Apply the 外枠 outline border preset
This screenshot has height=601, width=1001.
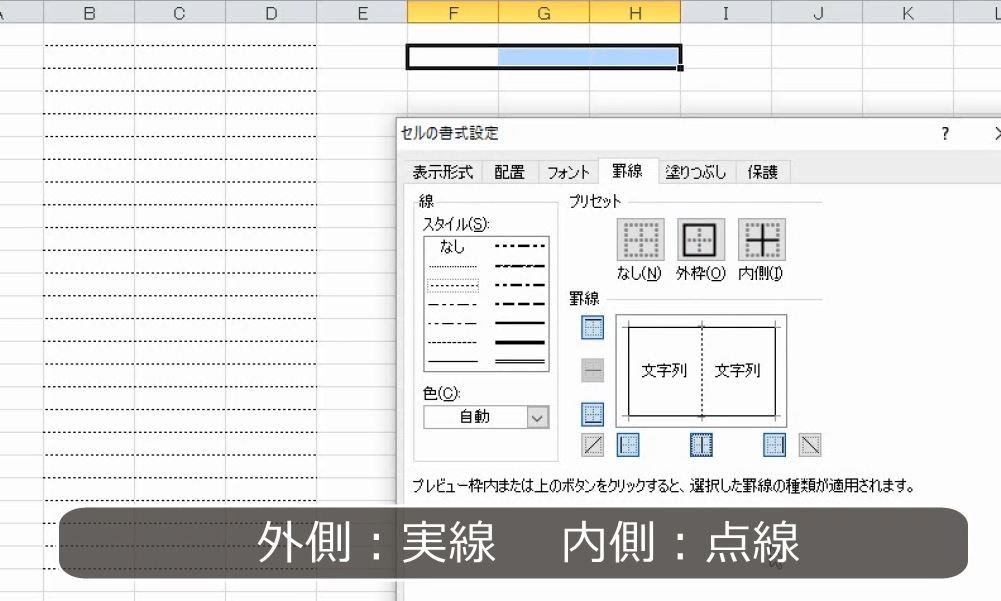[700, 238]
